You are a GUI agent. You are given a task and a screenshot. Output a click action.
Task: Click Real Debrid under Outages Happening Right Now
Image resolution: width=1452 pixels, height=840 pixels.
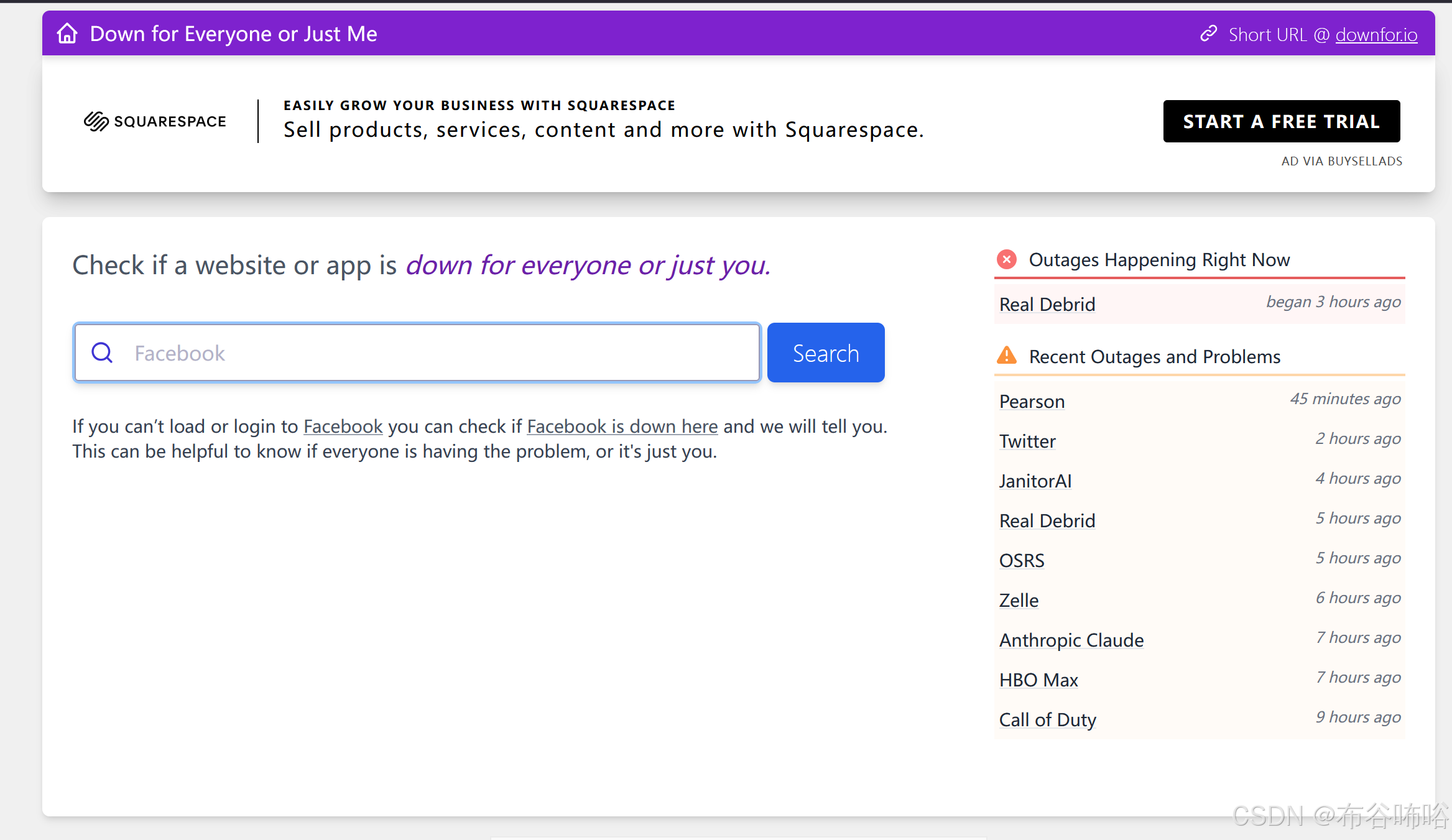coord(1047,305)
